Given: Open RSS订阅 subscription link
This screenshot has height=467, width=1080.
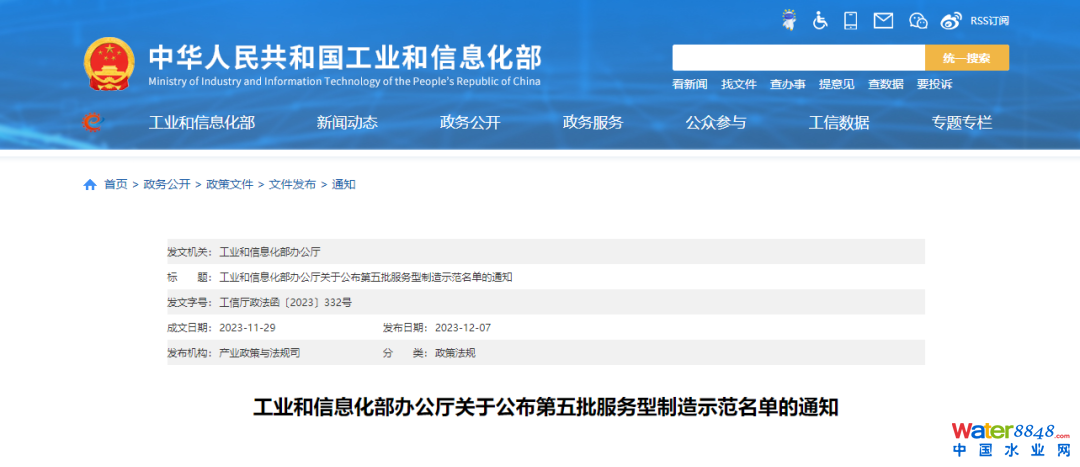Looking at the screenshot, I should (x=989, y=20).
